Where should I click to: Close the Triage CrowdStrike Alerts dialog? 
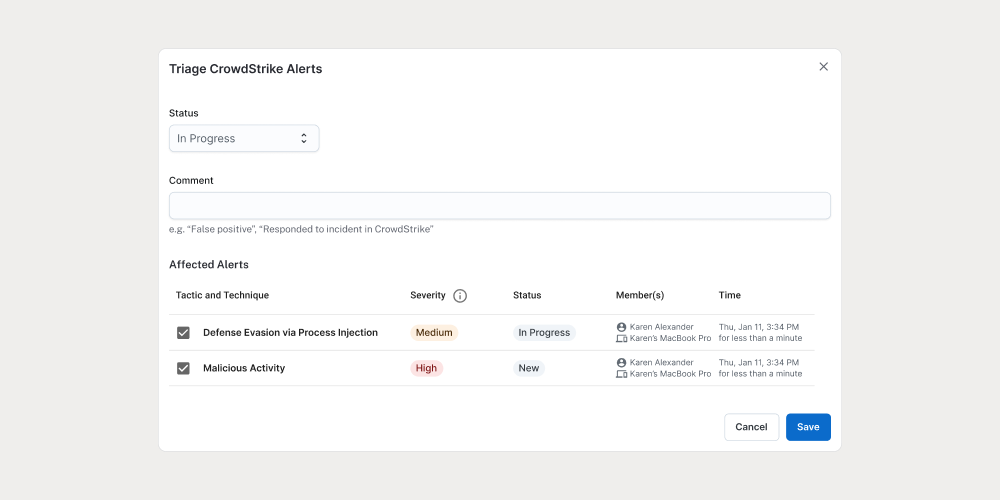click(823, 67)
